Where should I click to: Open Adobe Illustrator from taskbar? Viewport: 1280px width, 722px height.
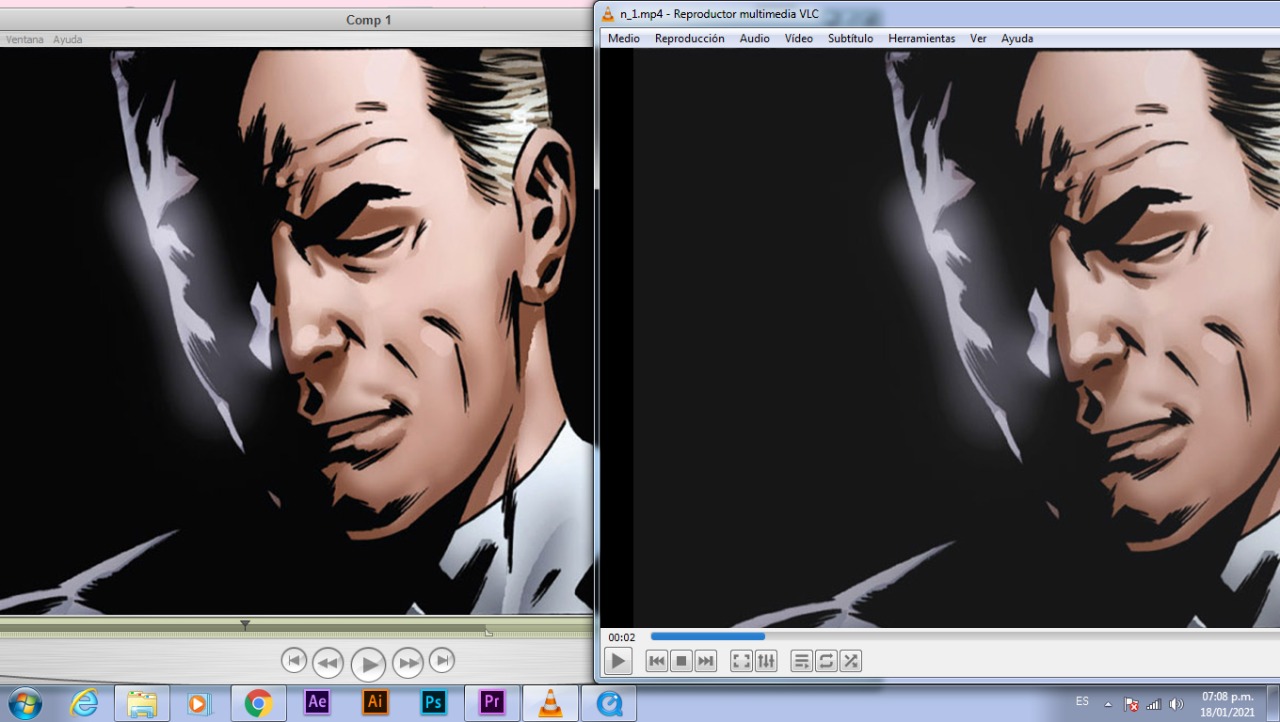click(375, 702)
